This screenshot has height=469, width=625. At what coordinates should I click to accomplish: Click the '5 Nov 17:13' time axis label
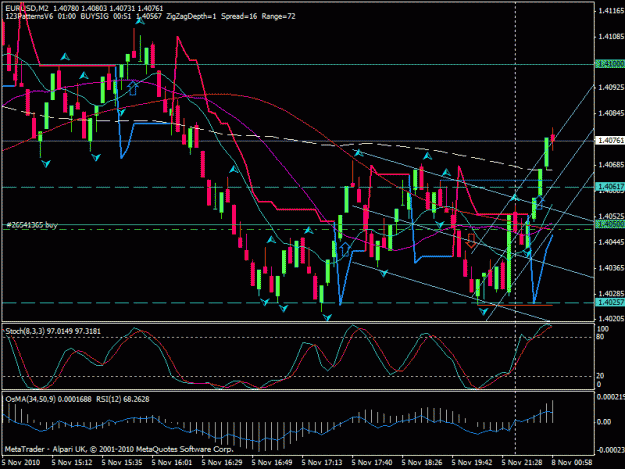click(x=322, y=462)
